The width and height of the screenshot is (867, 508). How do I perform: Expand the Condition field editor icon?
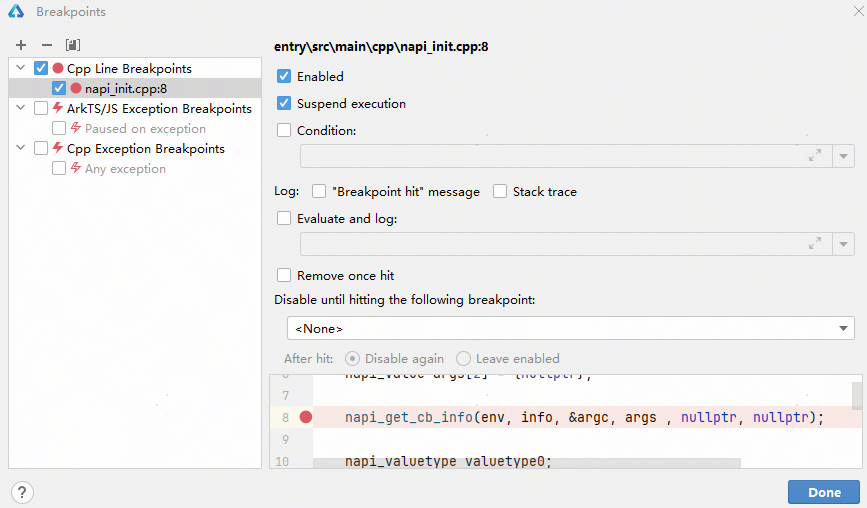(815, 156)
